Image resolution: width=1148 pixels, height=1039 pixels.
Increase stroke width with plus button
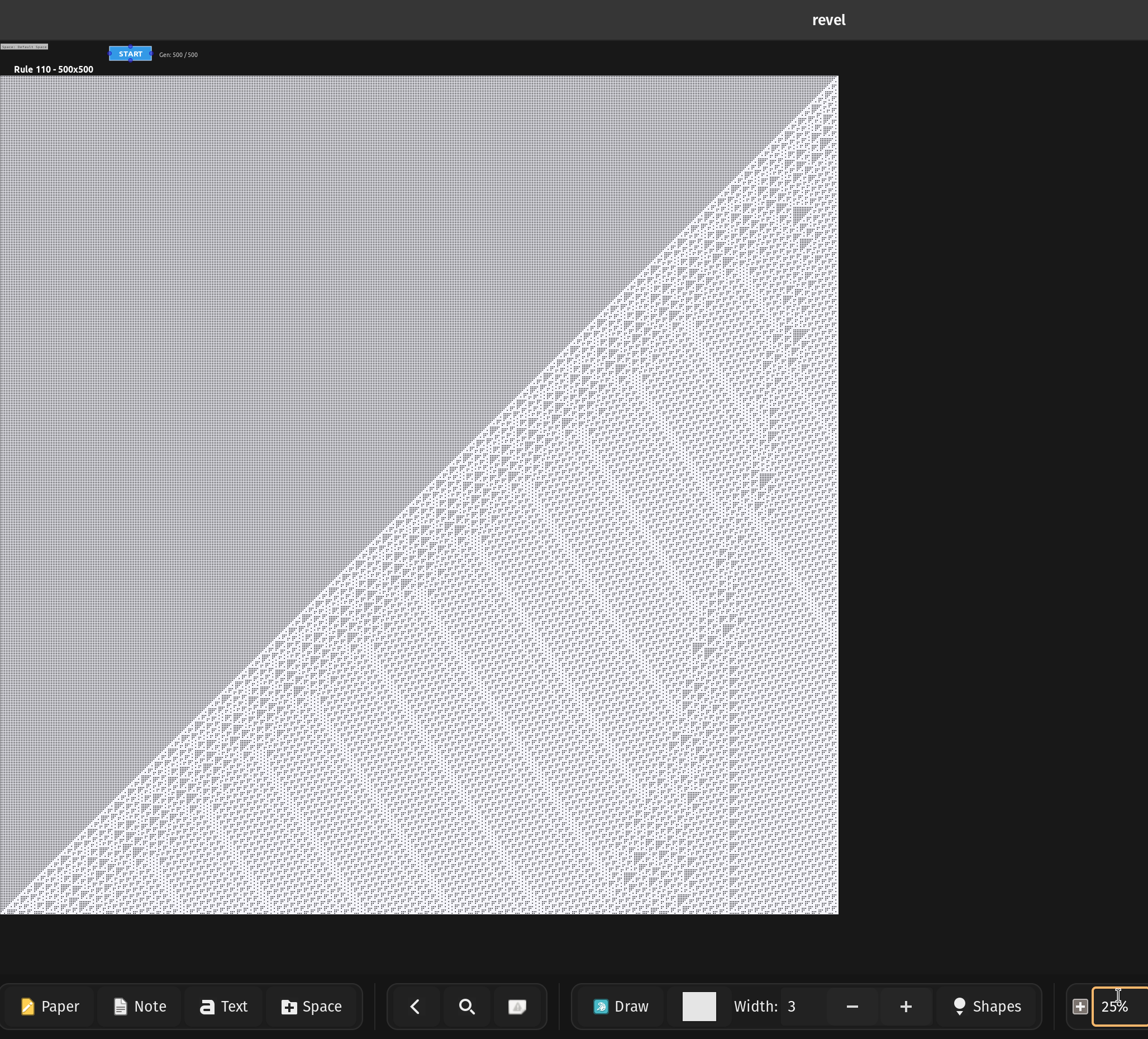pos(906,1007)
